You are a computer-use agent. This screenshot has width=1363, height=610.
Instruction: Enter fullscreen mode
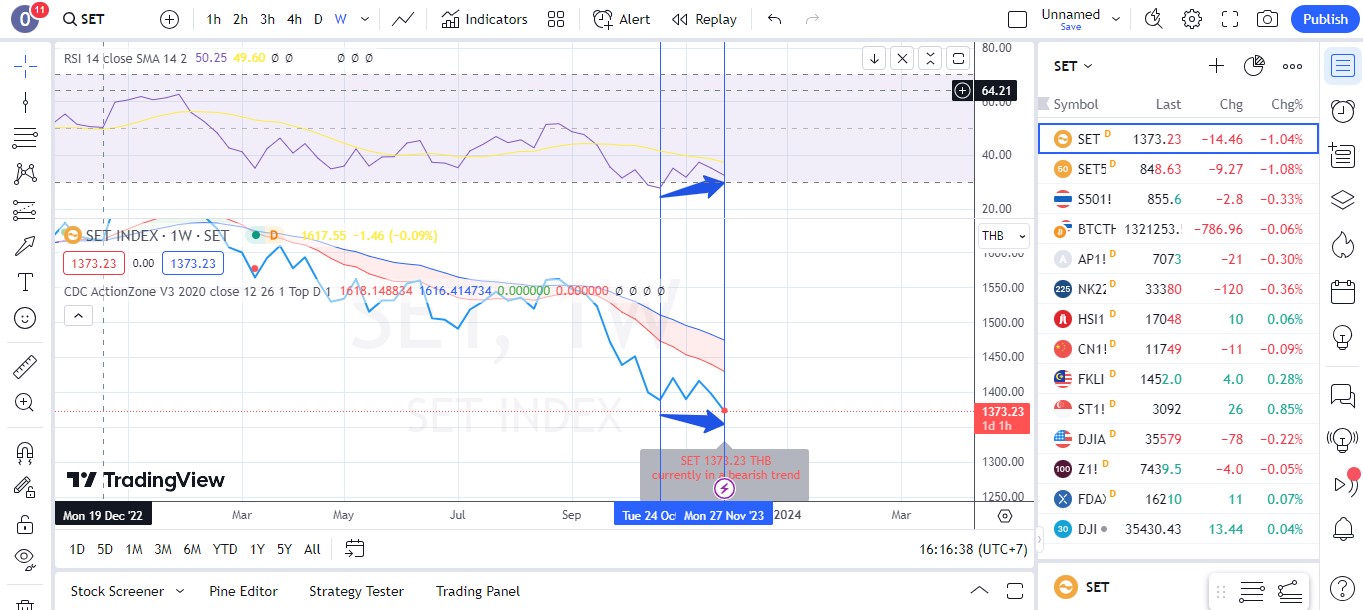(1230, 19)
